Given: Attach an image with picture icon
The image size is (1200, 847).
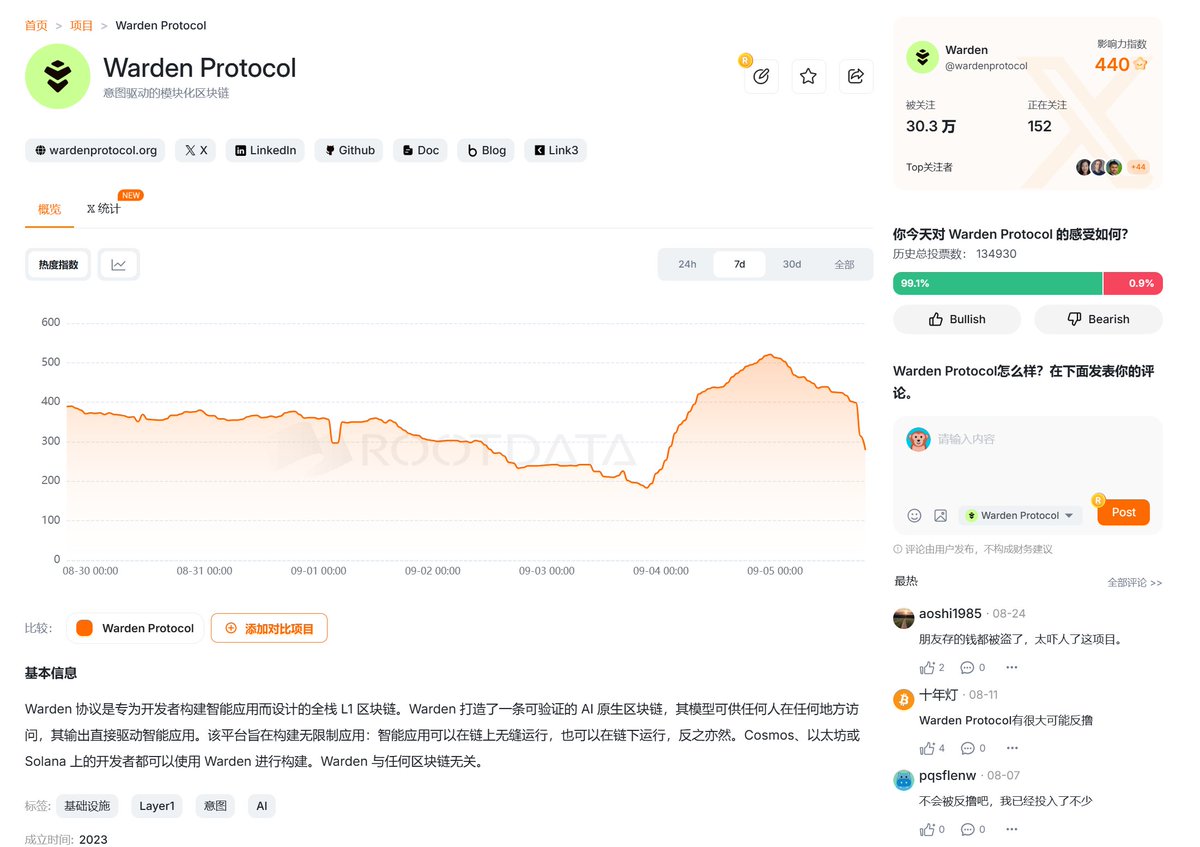Looking at the screenshot, I should point(940,515).
